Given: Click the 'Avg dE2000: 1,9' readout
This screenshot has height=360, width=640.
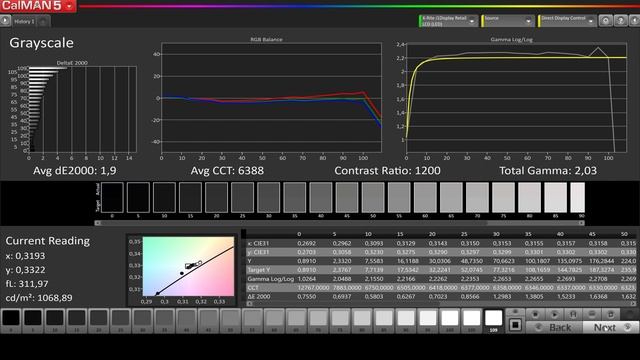Looking at the screenshot, I should 75,171.
